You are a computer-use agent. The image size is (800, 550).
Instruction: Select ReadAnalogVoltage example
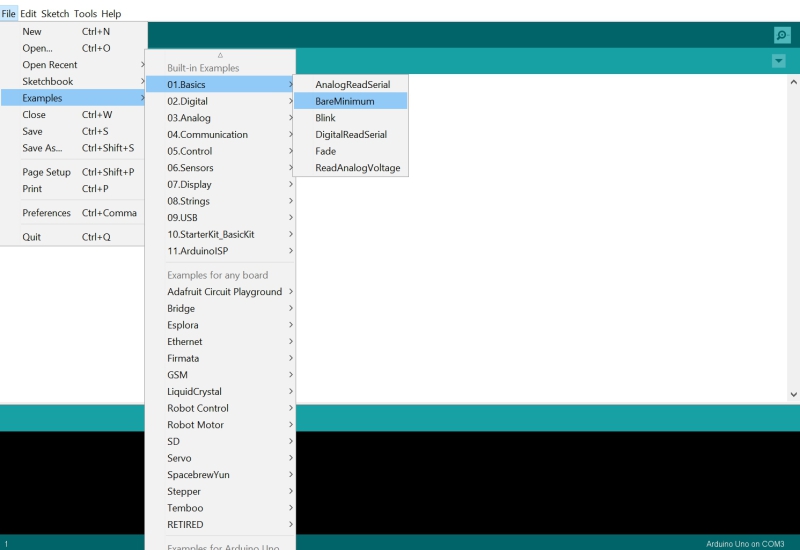pos(357,168)
